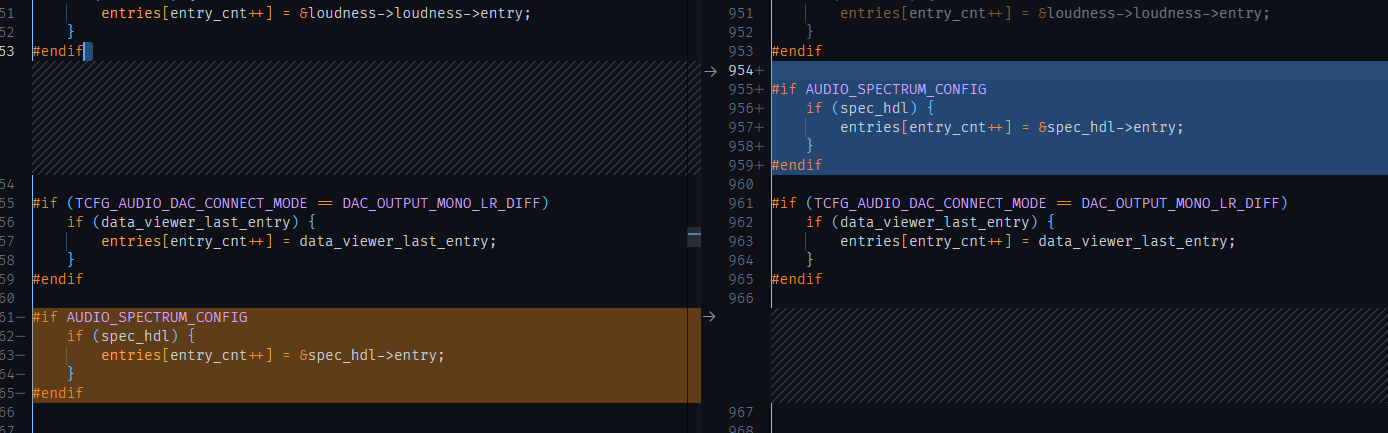This screenshot has width=1388, height=433.
Task: Select line number 954 in the right gutter
Action: [741, 70]
